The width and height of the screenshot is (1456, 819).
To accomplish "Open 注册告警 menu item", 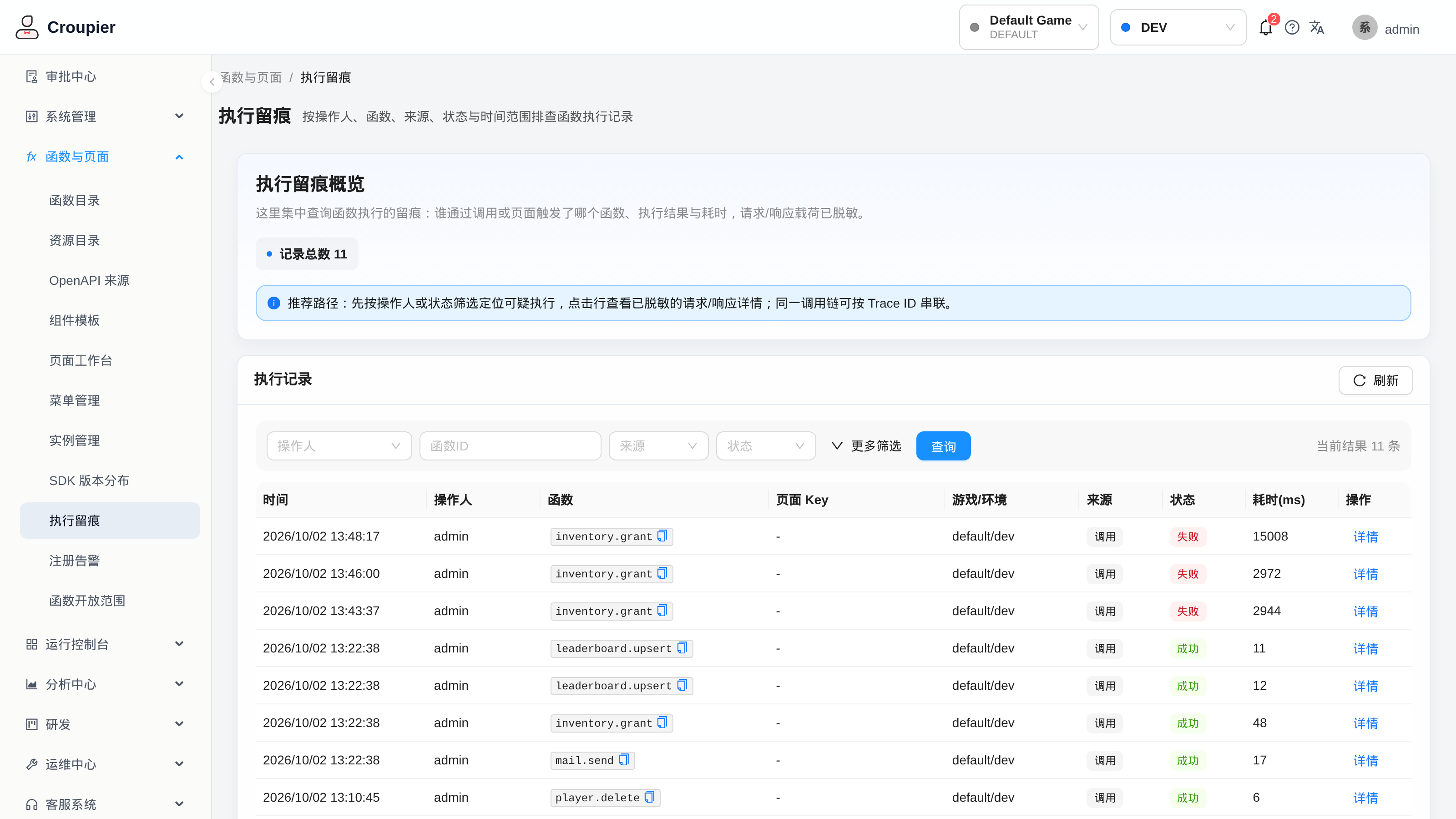I will (110, 560).
